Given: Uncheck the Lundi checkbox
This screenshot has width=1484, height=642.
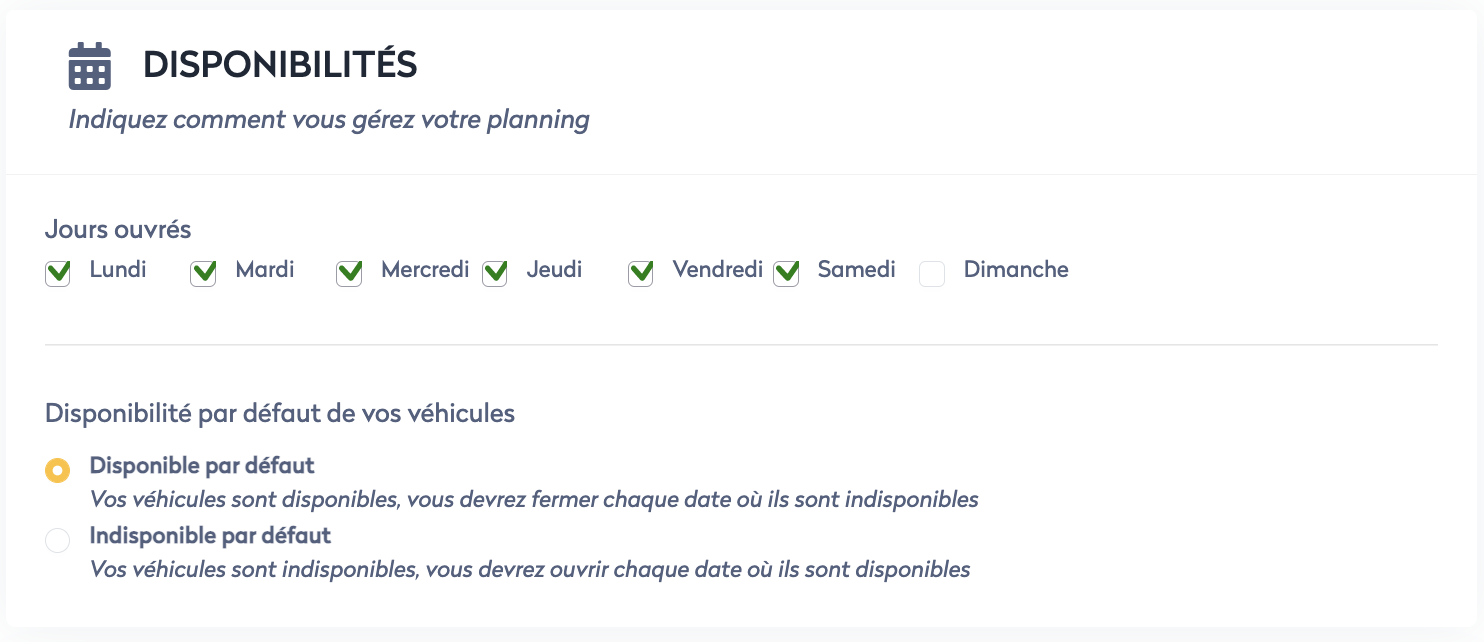Looking at the screenshot, I should [58, 273].
